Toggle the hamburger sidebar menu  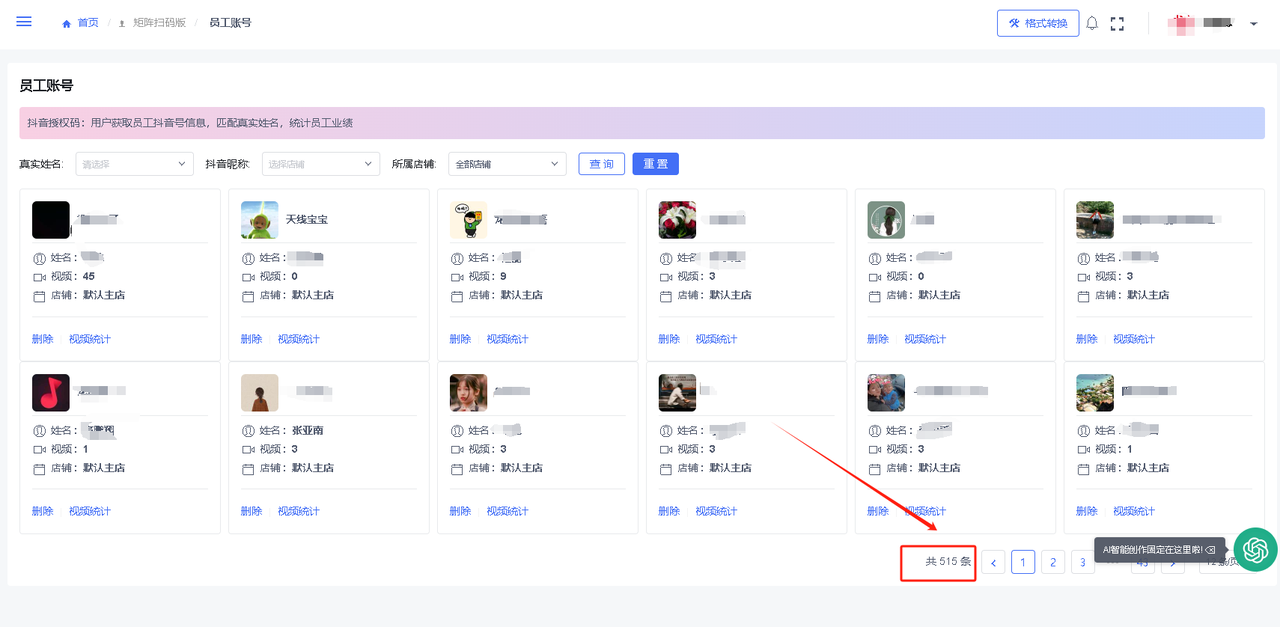point(24,22)
